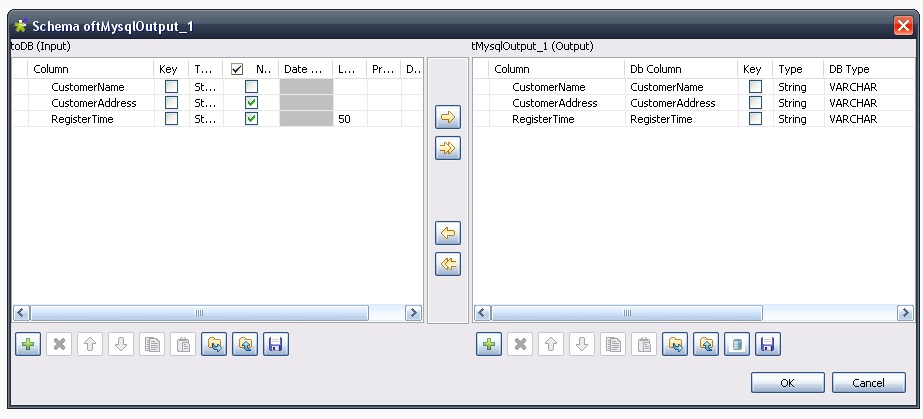Enable Nullable for CustomerName in the input schema
This screenshot has height=419, width=923.
pos(251,87)
